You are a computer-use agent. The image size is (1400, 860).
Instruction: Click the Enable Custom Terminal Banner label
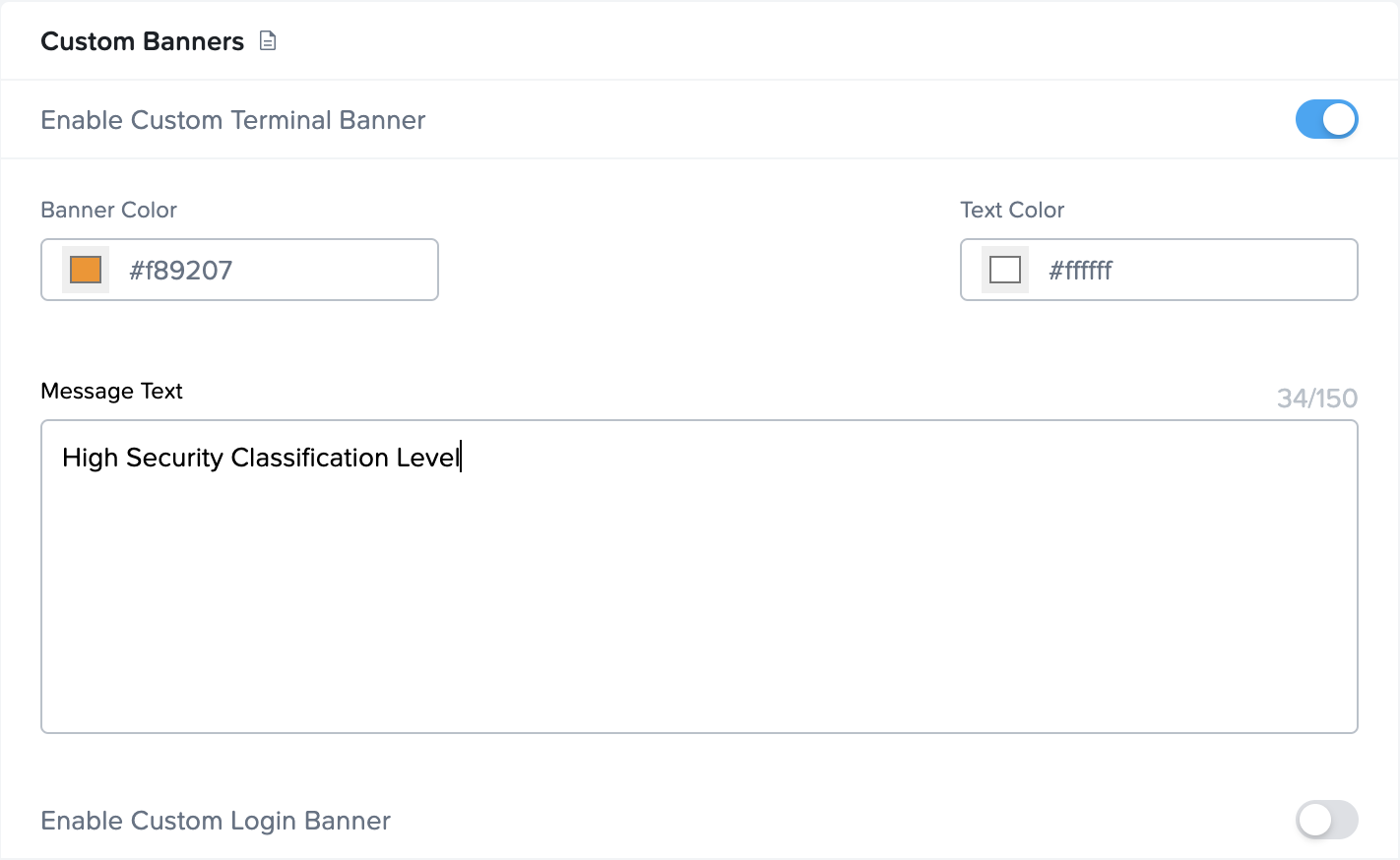pyautogui.click(x=232, y=119)
